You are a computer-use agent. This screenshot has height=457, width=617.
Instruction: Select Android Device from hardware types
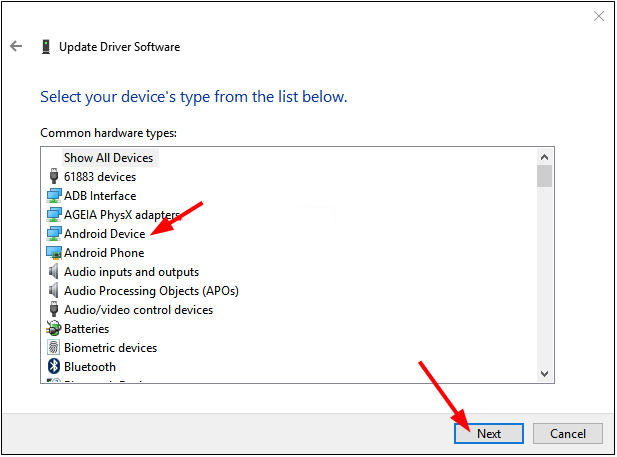coord(105,234)
